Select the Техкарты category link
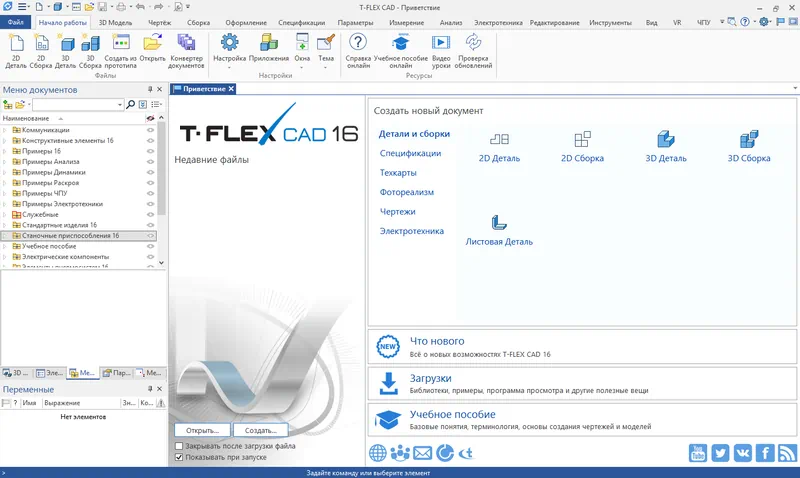Viewport: 800px width, 478px height. tap(398, 173)
